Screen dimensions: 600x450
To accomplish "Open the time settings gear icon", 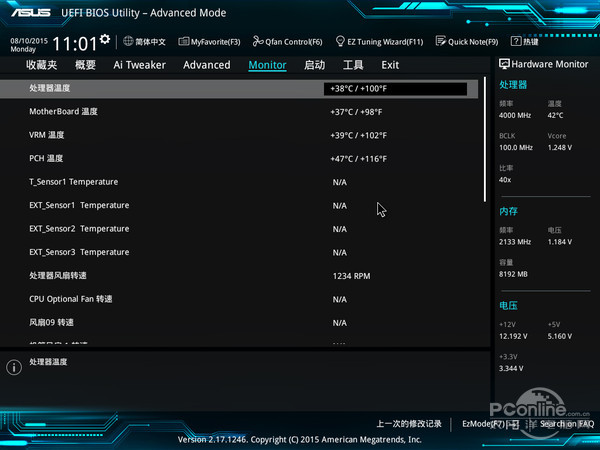I will pos(105,39).
